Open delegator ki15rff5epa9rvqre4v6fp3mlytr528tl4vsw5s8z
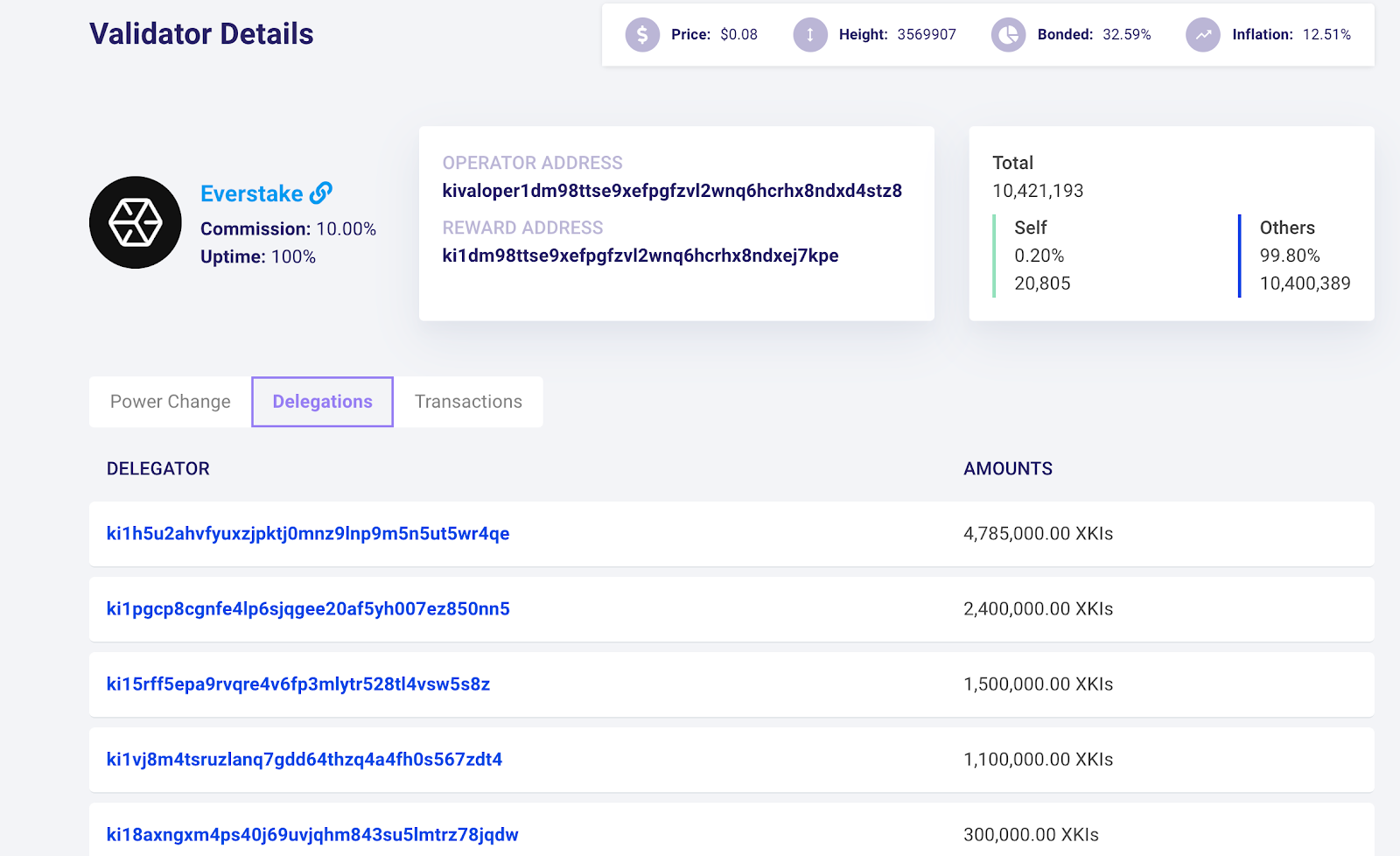This screenshot has height=856, width=1400. pos(298,684)
